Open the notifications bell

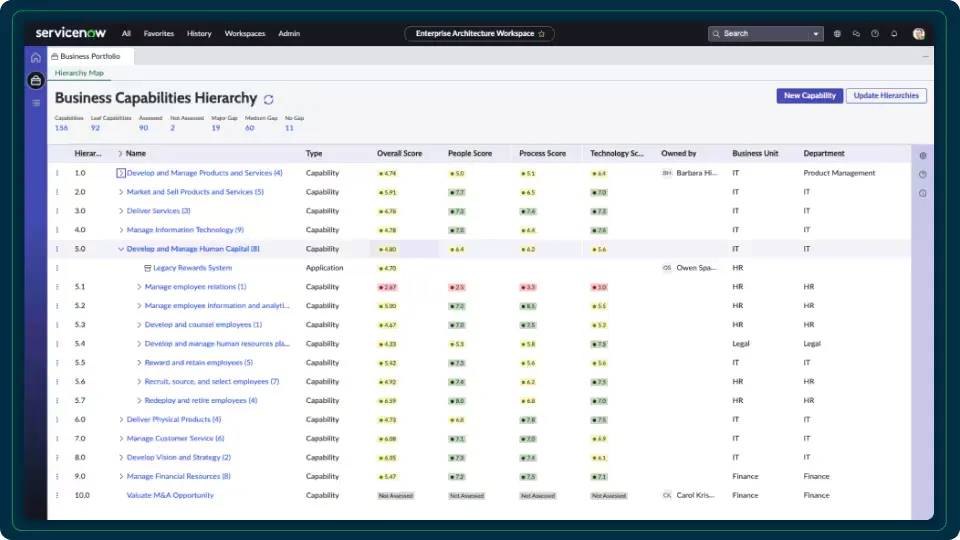click(894, 34)
